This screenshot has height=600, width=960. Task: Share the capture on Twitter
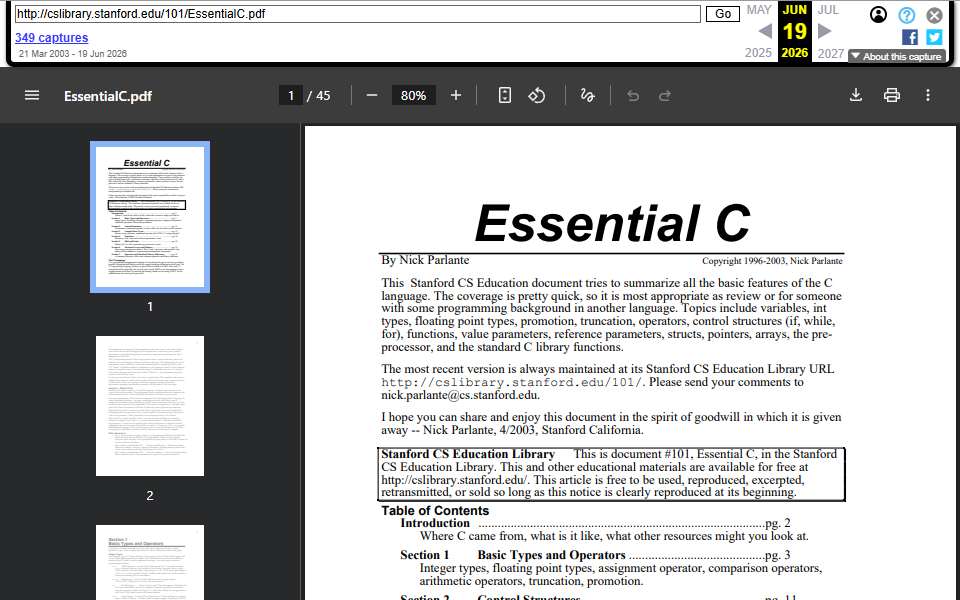934,37
